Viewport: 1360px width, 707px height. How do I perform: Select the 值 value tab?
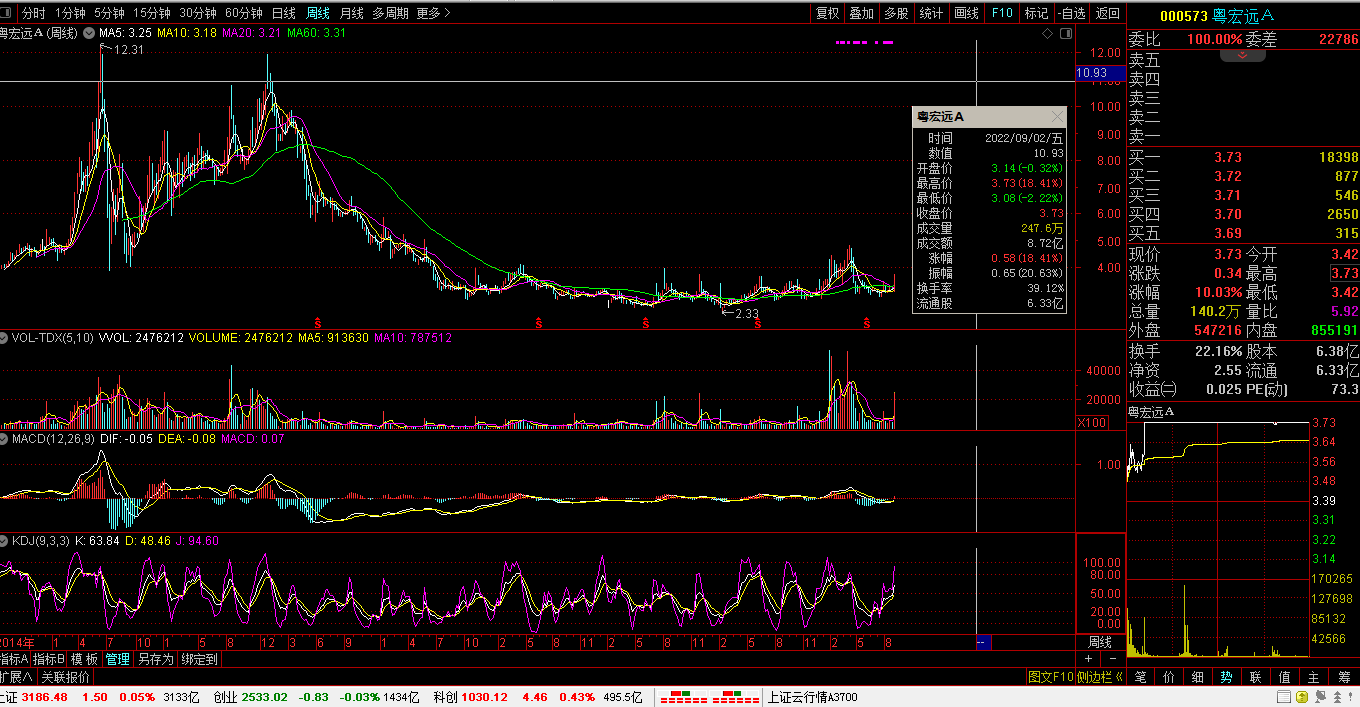1285,677
